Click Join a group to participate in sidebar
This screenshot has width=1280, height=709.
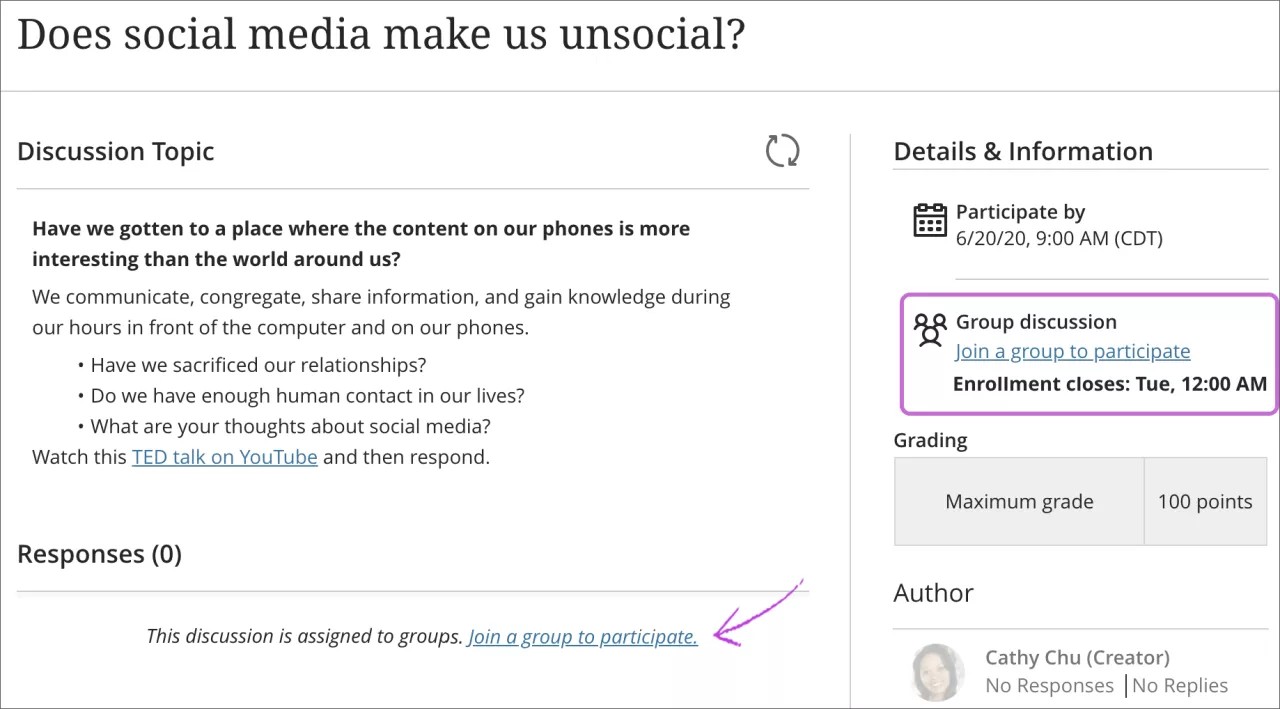tap(1072, 351)
